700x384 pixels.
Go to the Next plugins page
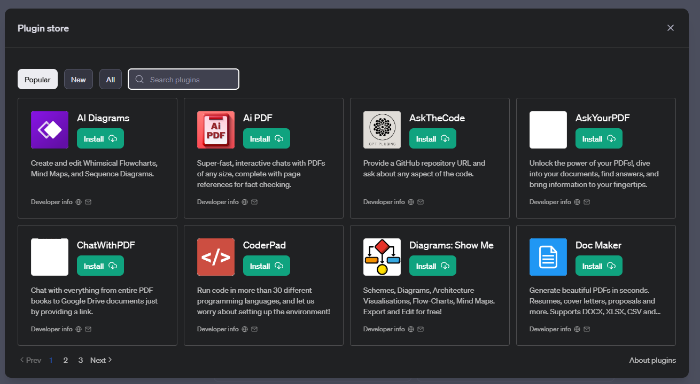pyautogui.click(x=101, y=360)
